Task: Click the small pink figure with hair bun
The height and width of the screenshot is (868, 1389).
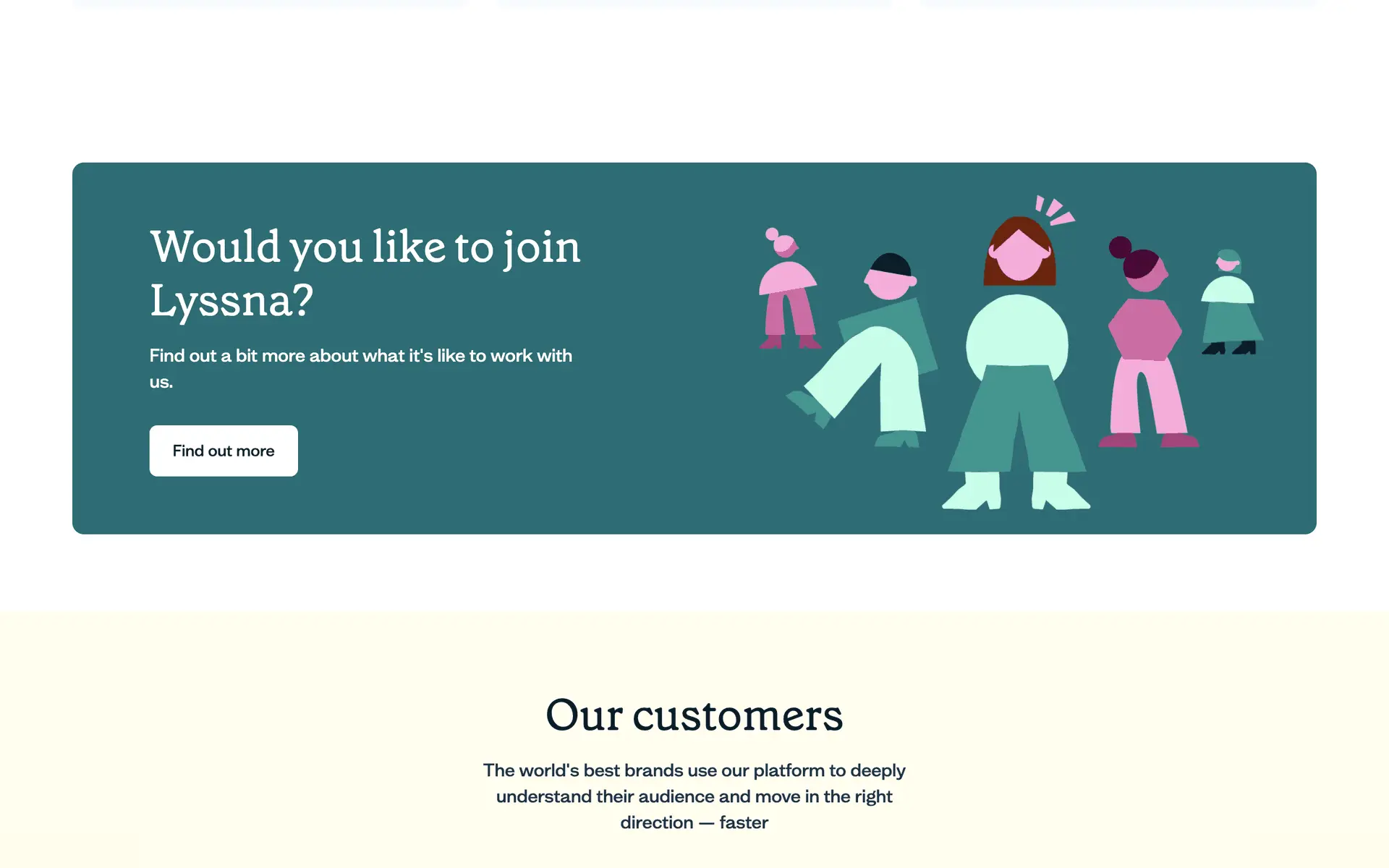Action: tap(789, 289)
